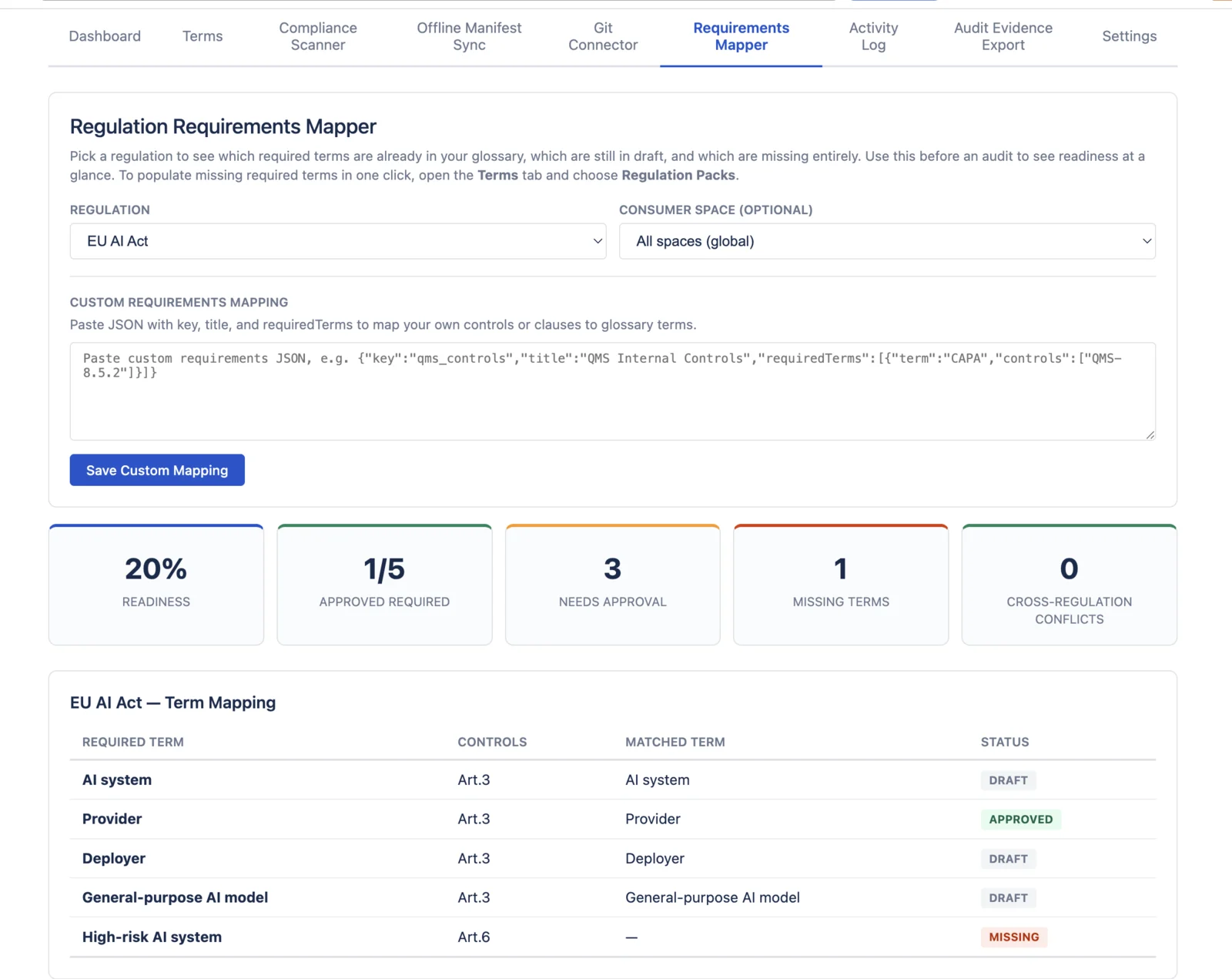
Task: Click the 'Provider' required term cell
Action: (x=112, y=819)
